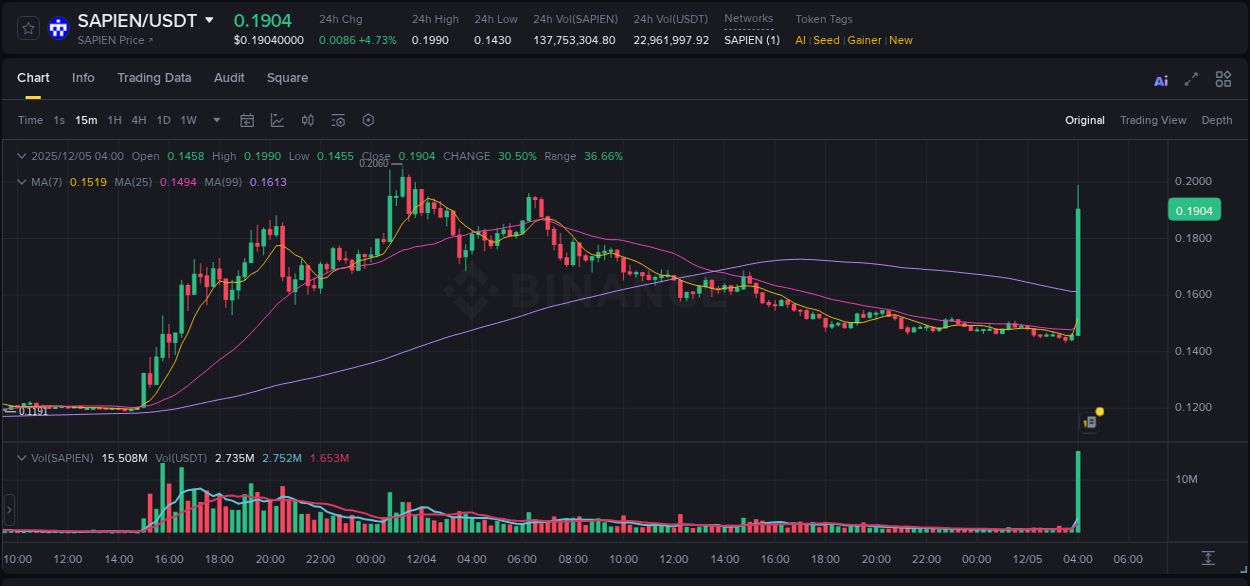Click the candlestick display icon
This screenshot has height=586, width=1250.
(308, 120)
